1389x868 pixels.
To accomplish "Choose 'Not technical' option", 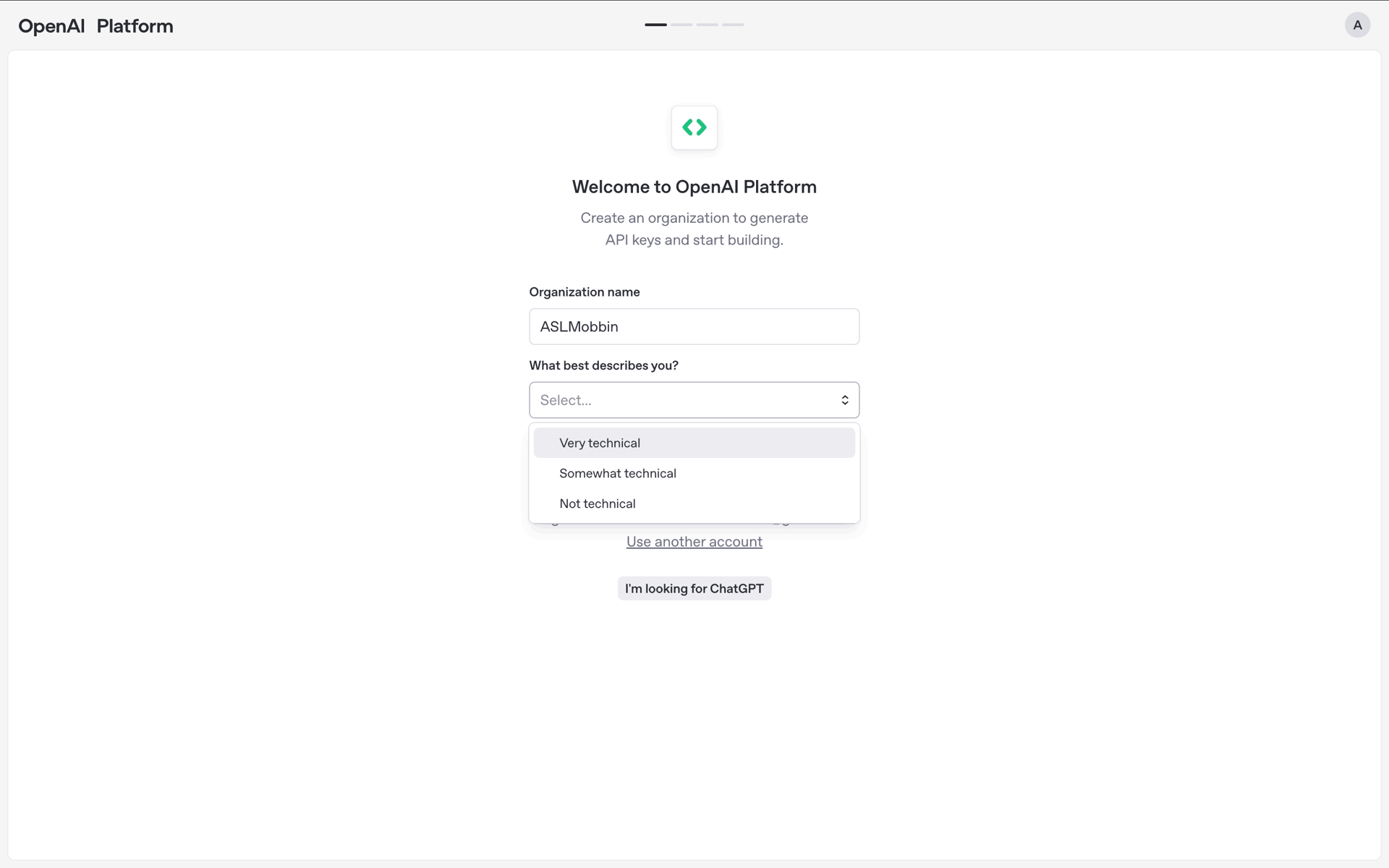I will (694, 503).
